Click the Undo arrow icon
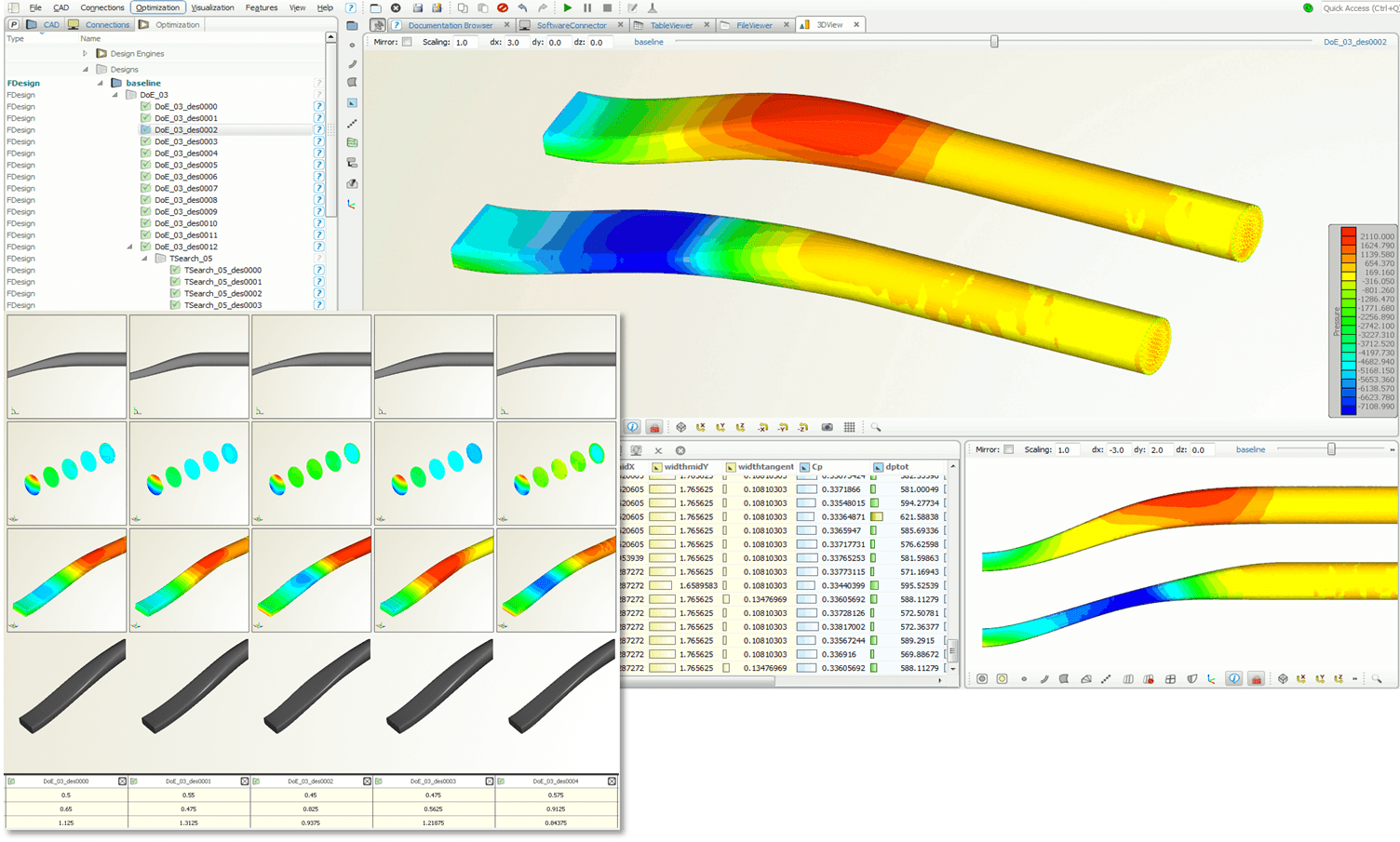 coord(522,7)
